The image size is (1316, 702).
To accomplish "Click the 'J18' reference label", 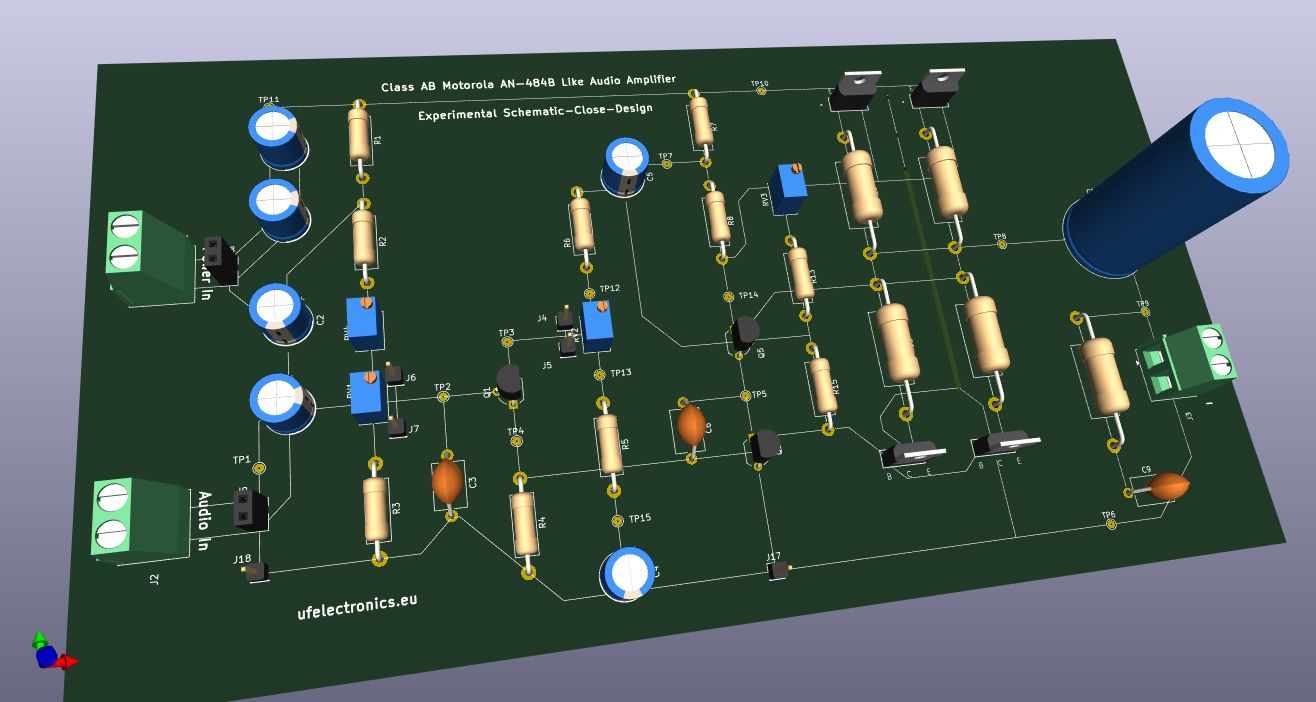I will click(x=242, y=559).
